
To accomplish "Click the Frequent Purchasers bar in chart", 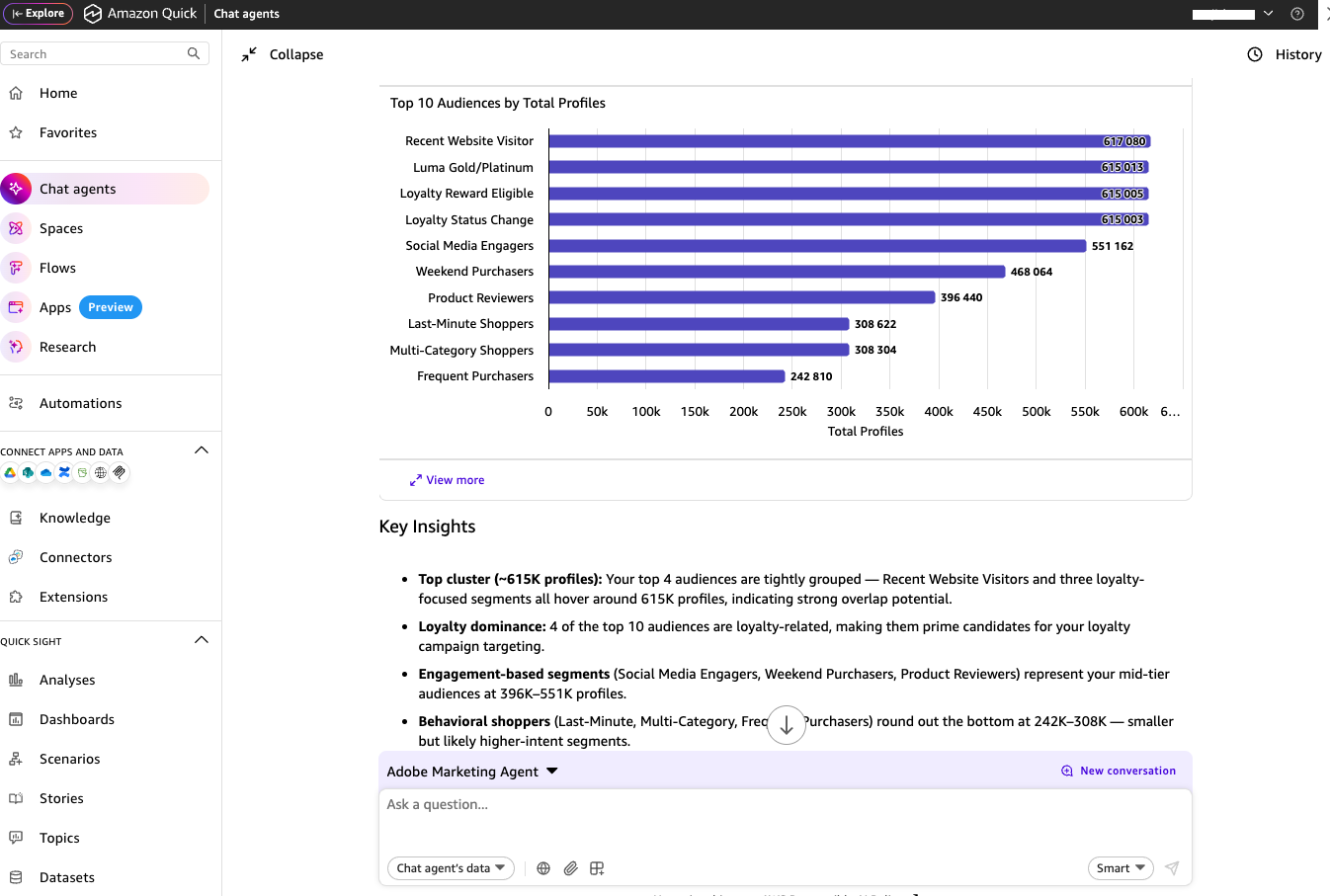I will (667, 376).
